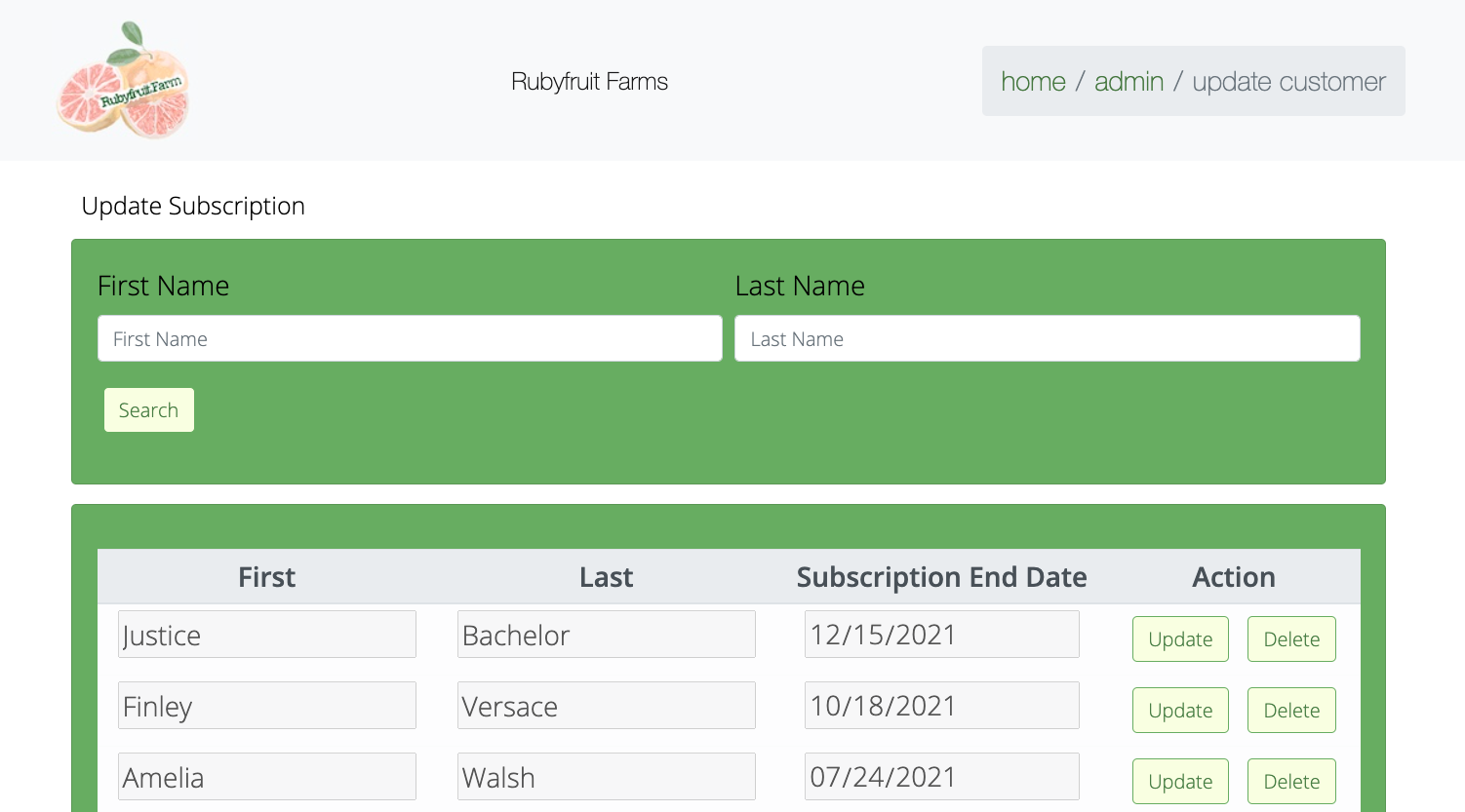This screenshot has width=1465, height=812.
Task: Open the home link in breadcrumb
Action: (1033, 81)
